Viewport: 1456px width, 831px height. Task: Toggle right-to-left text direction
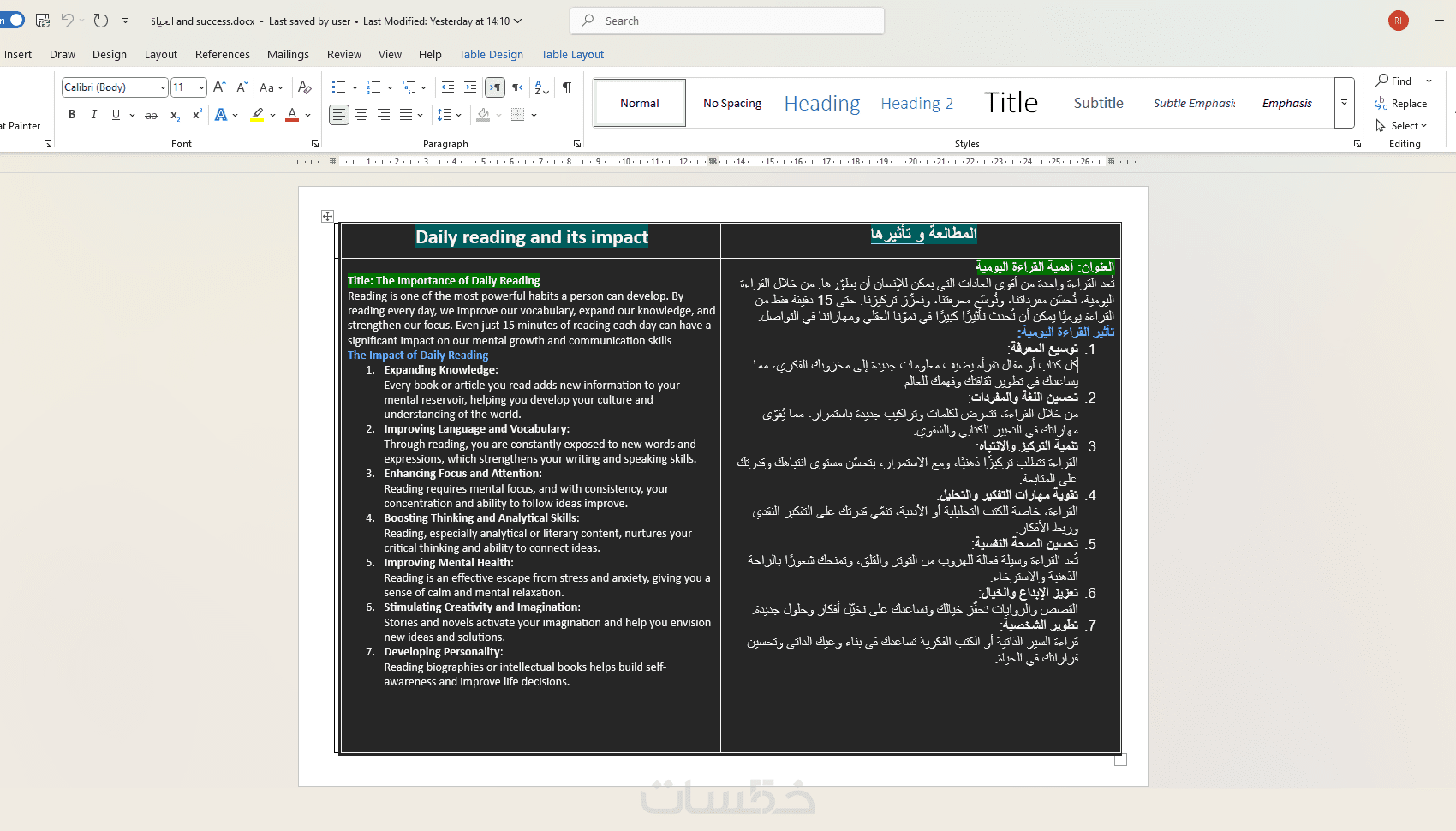pyautogui.click(x=517, y=87)
